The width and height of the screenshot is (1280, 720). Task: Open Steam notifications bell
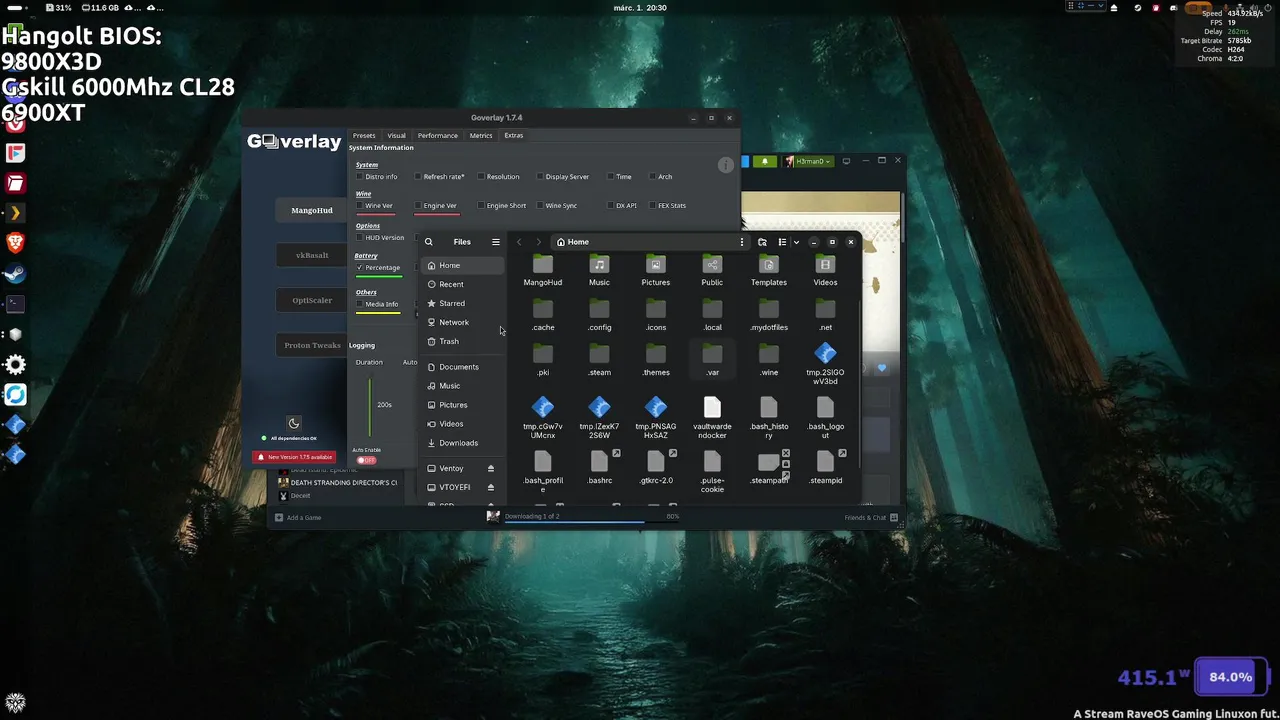pyautogui.click(x=765, y=161)
